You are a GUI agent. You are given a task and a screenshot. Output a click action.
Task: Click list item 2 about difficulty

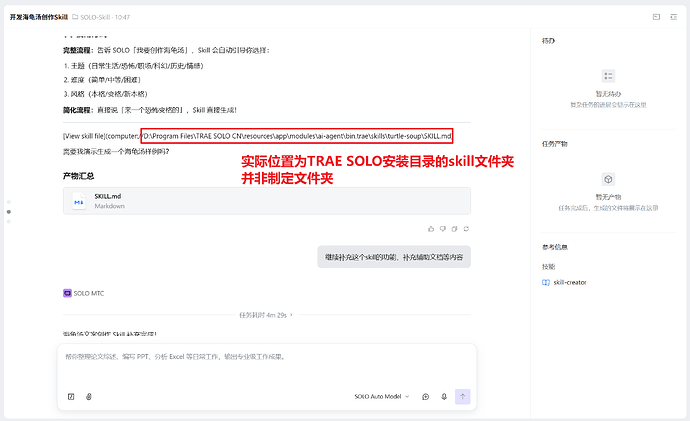[x=102, y=80]
